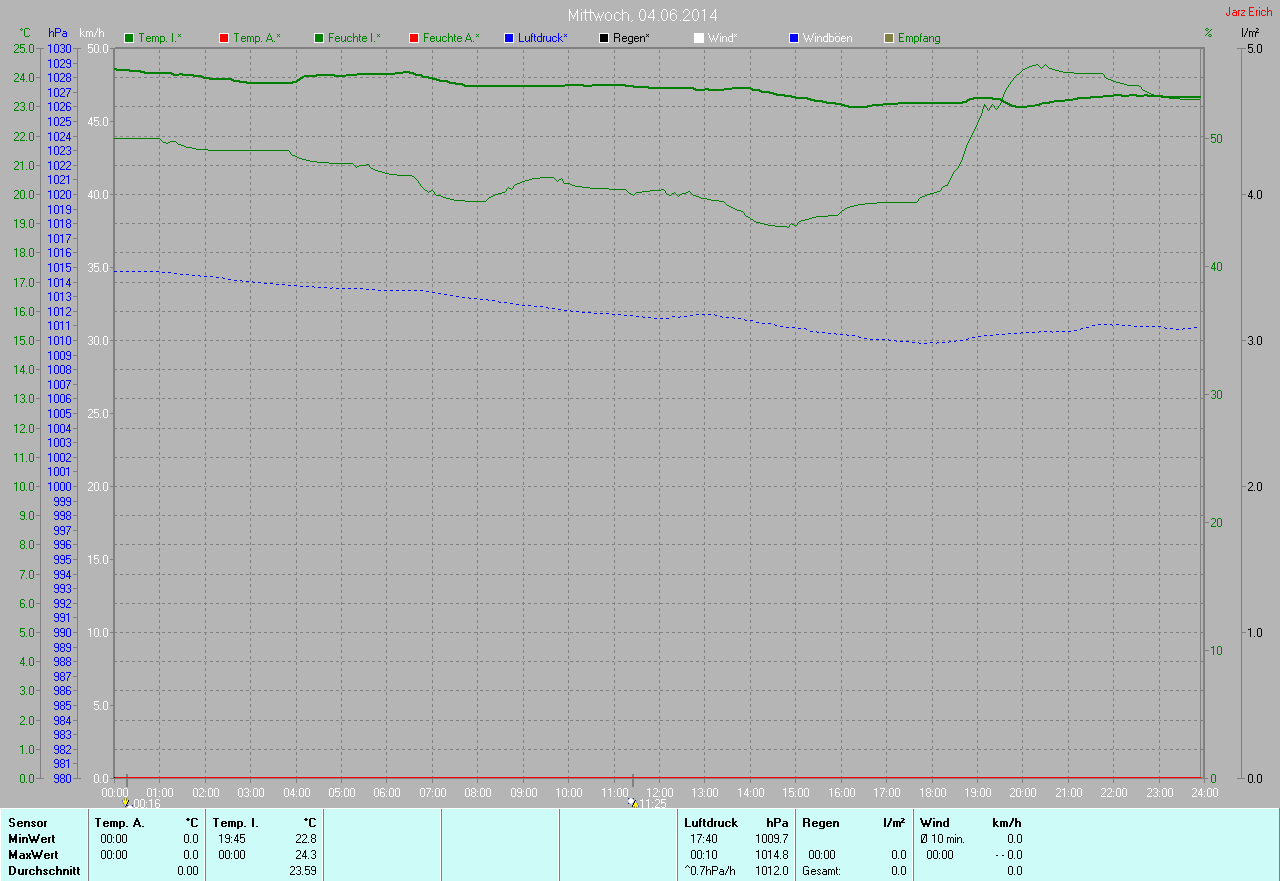Click the hPa axis unit at top
Image resolution: width=1280 pixels, height=881 pixels.
[x=58, y=33]
